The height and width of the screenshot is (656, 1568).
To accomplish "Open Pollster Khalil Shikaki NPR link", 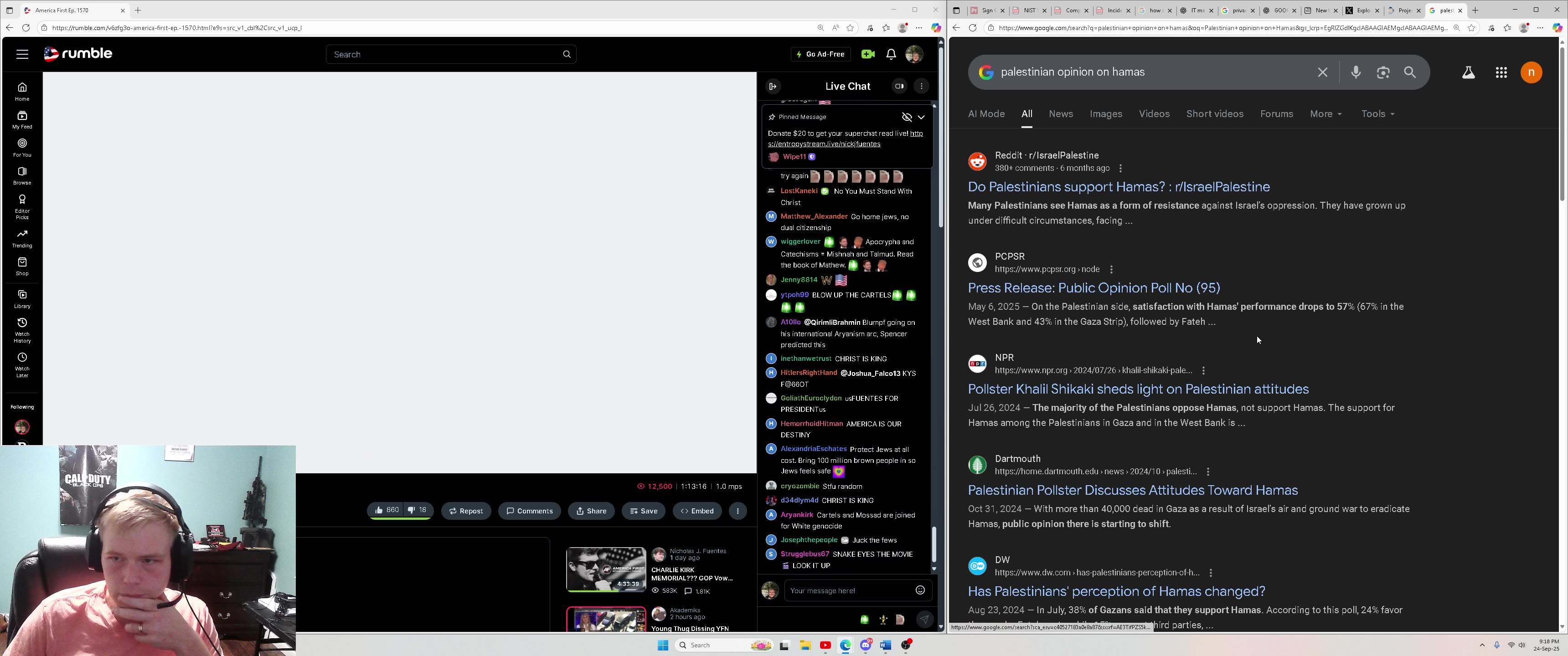I will click(x=1138, y=389).
